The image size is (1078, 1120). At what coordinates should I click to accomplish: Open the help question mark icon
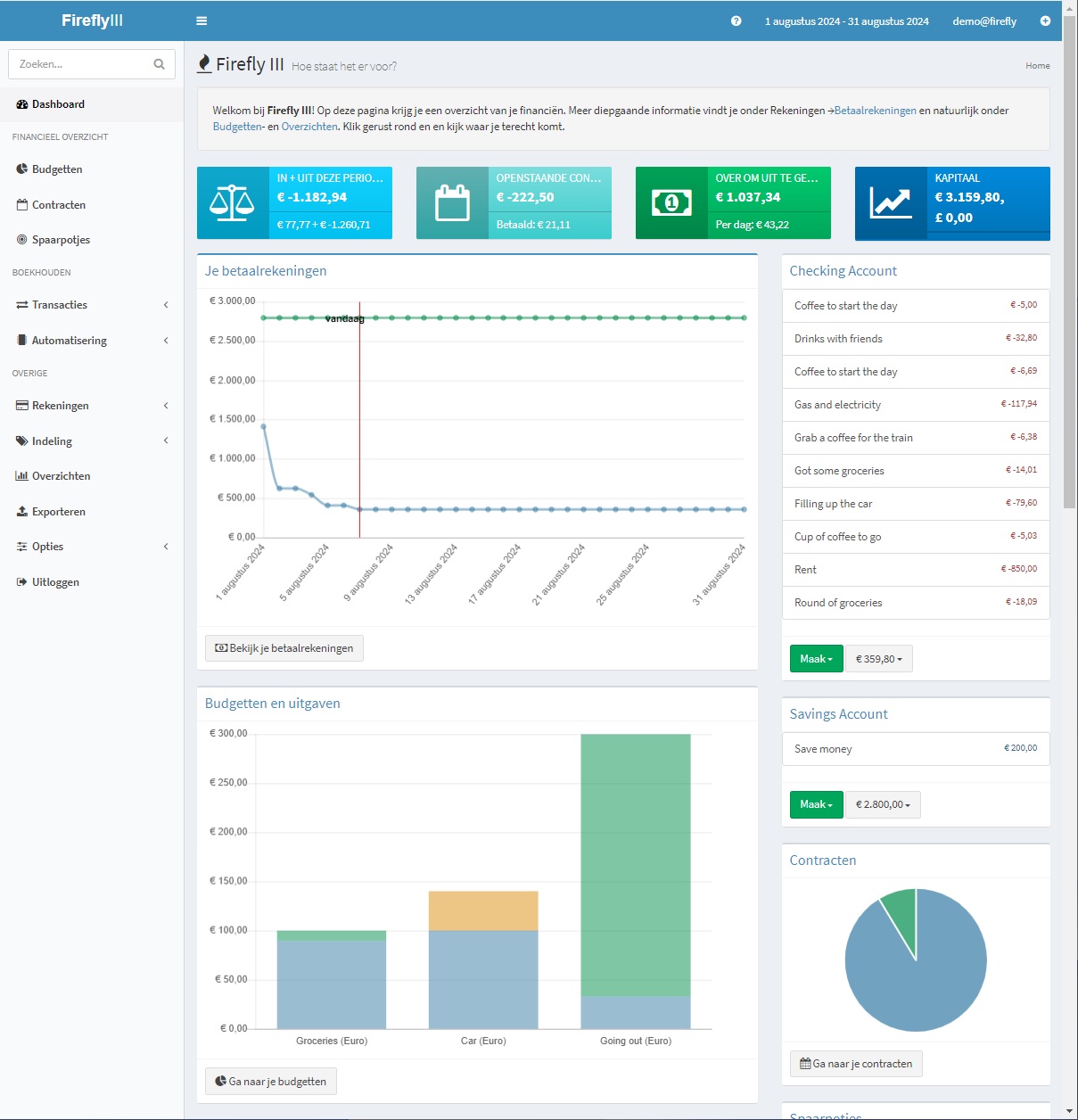pyautogui.click(x=736, y=21)
